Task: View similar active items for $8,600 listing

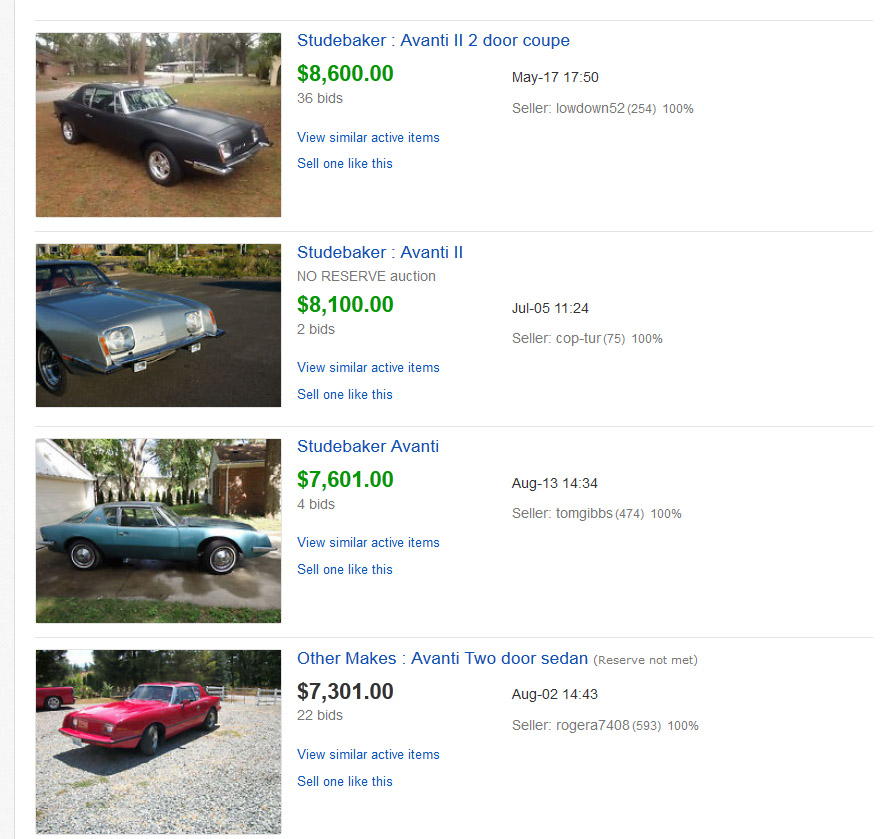Action: 368,137
